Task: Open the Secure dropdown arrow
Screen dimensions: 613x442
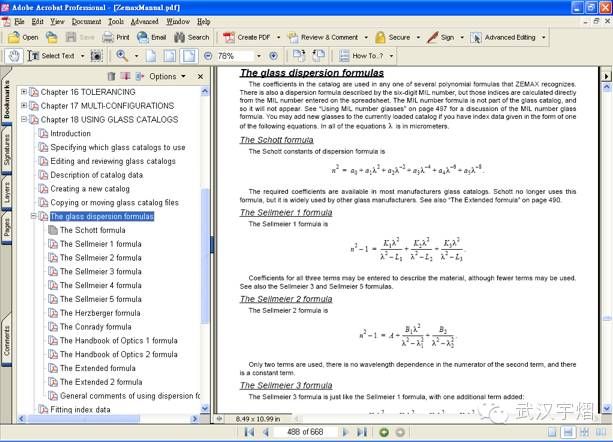Action: tap(418, 38)
